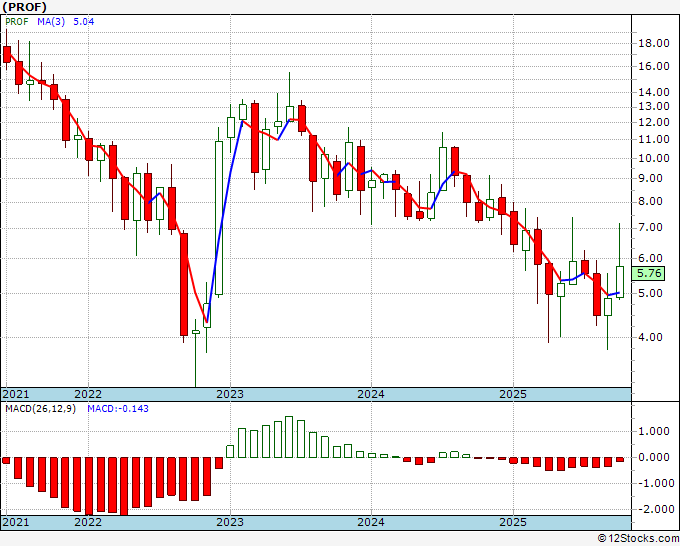The image size is (680, 546).
Task: Click the 18.00 price axis label
Action: 654,43
